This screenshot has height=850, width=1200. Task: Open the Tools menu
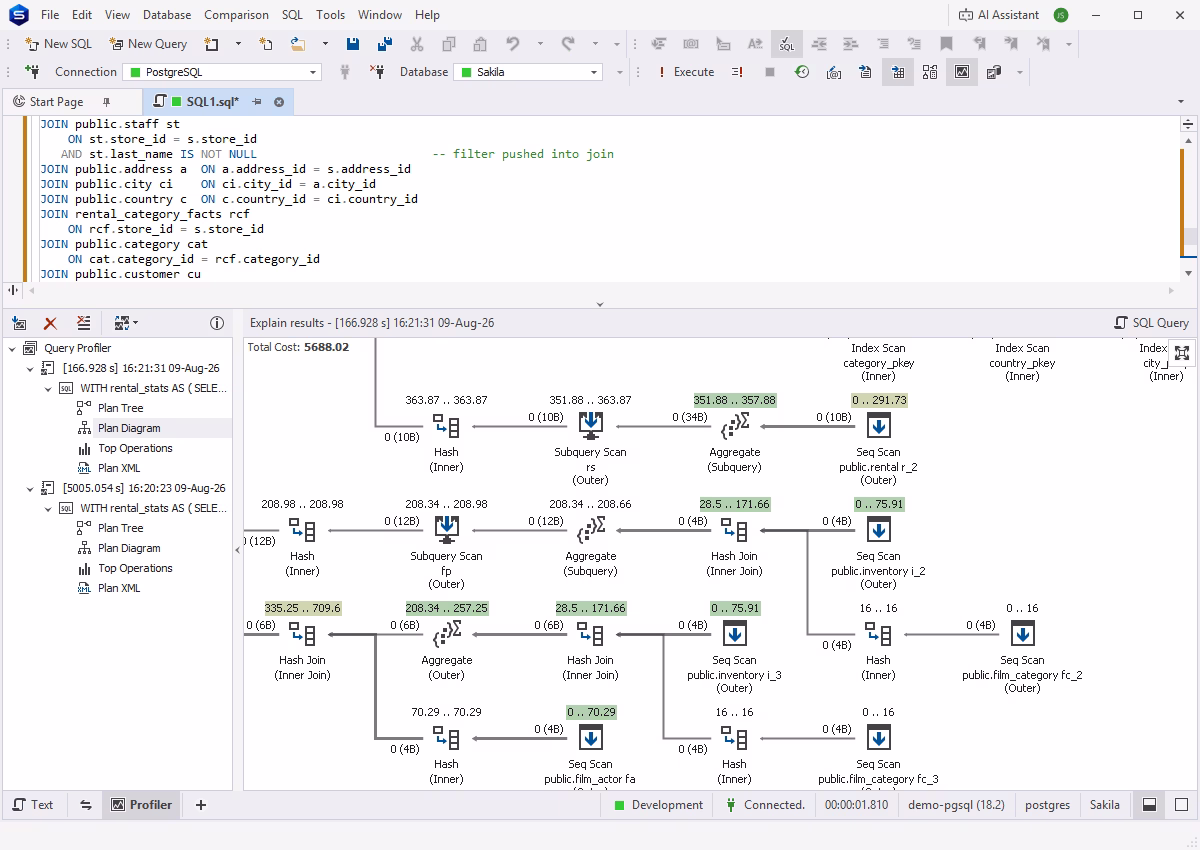tap(330, 15)
